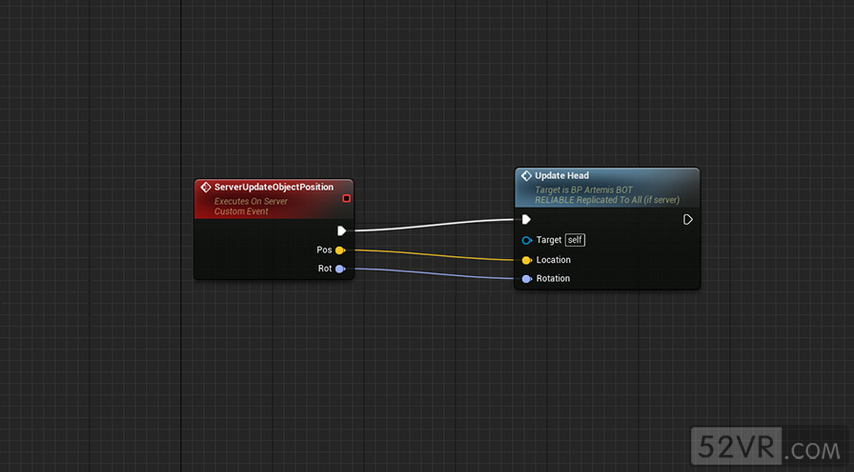Click the exec output pin on Update Head
Screen dimensions: 854x472
click(x=688, y=220)
